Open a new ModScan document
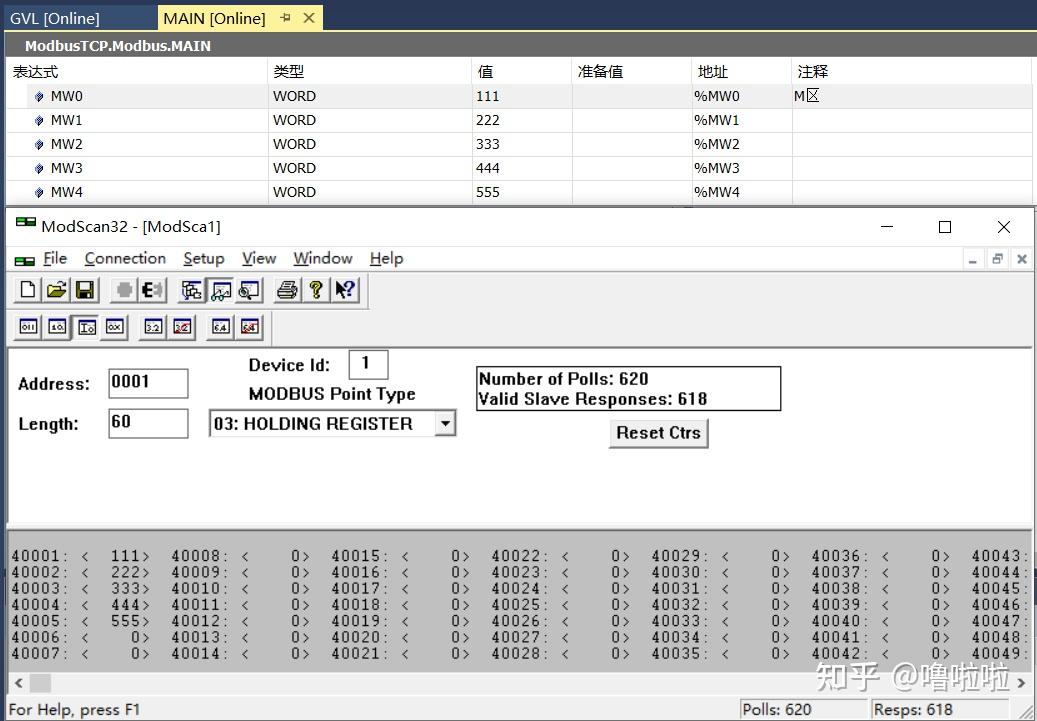Viewport: 1037px width, 721px height. coord(27,290)
